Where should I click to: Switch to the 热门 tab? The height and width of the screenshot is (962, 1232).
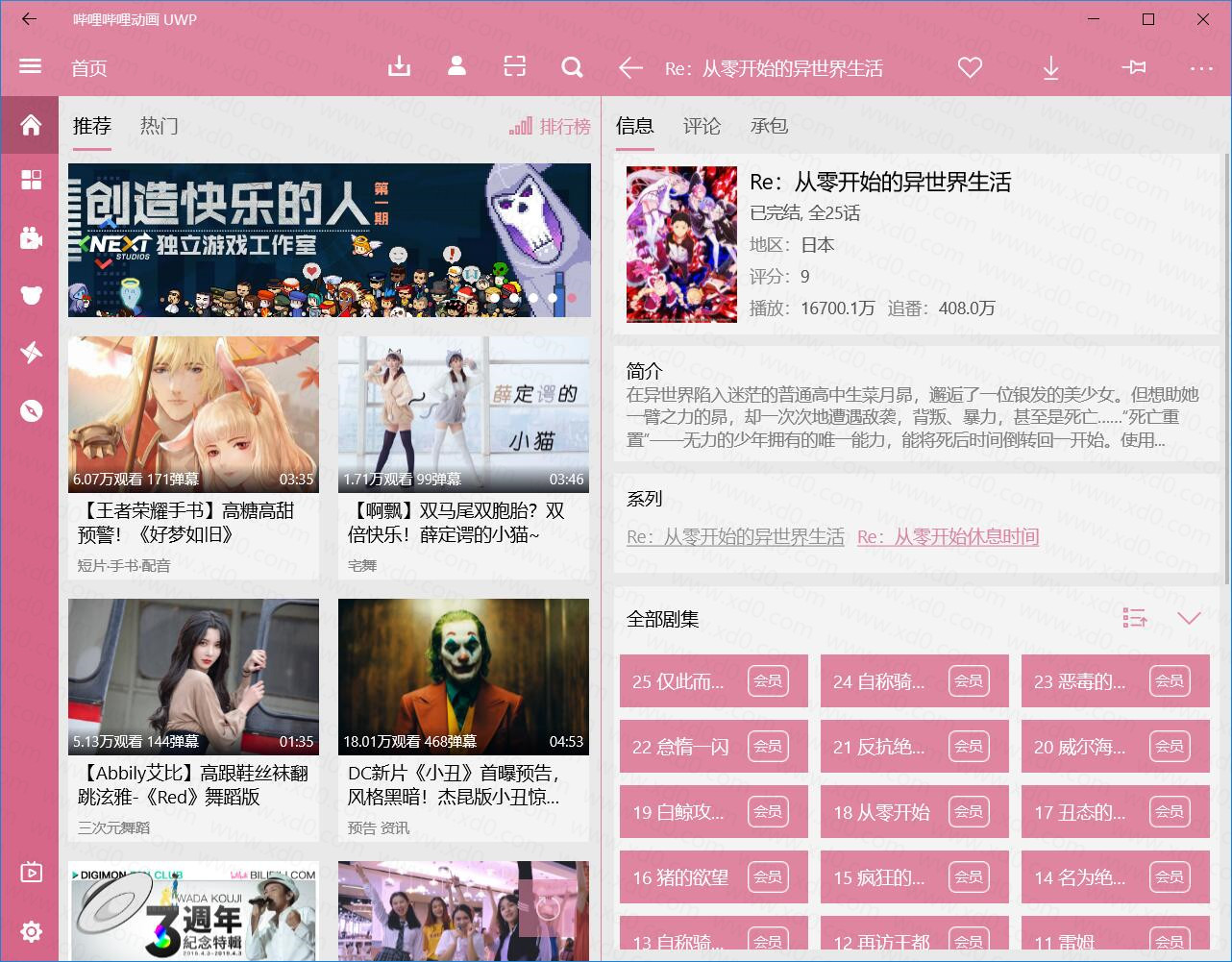point(159,126)
